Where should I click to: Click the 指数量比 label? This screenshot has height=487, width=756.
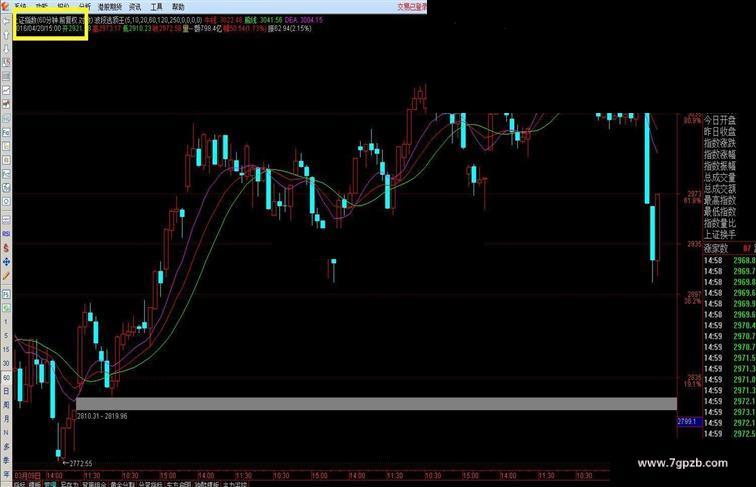[720, 223]
